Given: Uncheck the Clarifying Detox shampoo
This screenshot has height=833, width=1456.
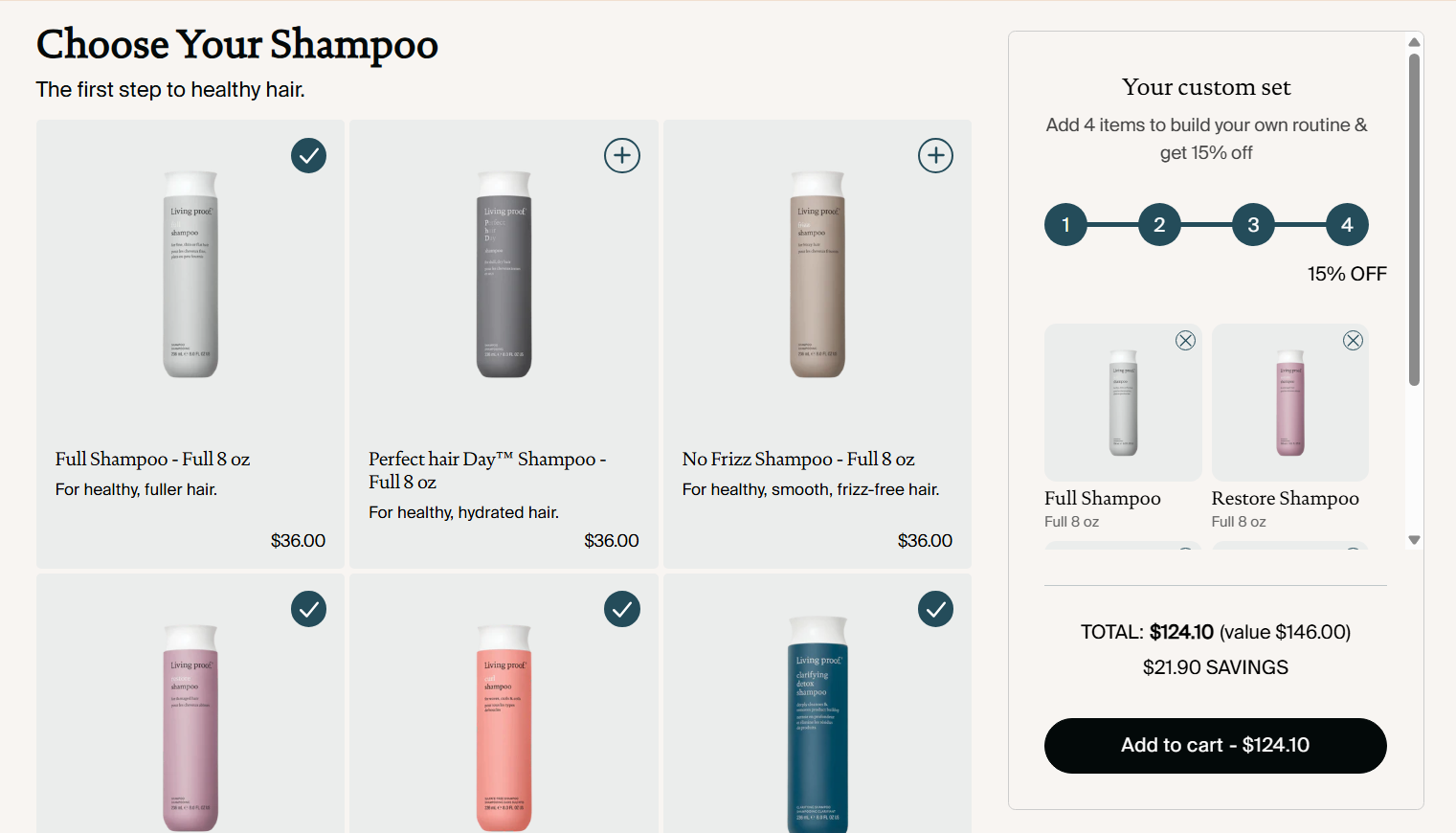Looking at the screenshot, I should 935,609.
